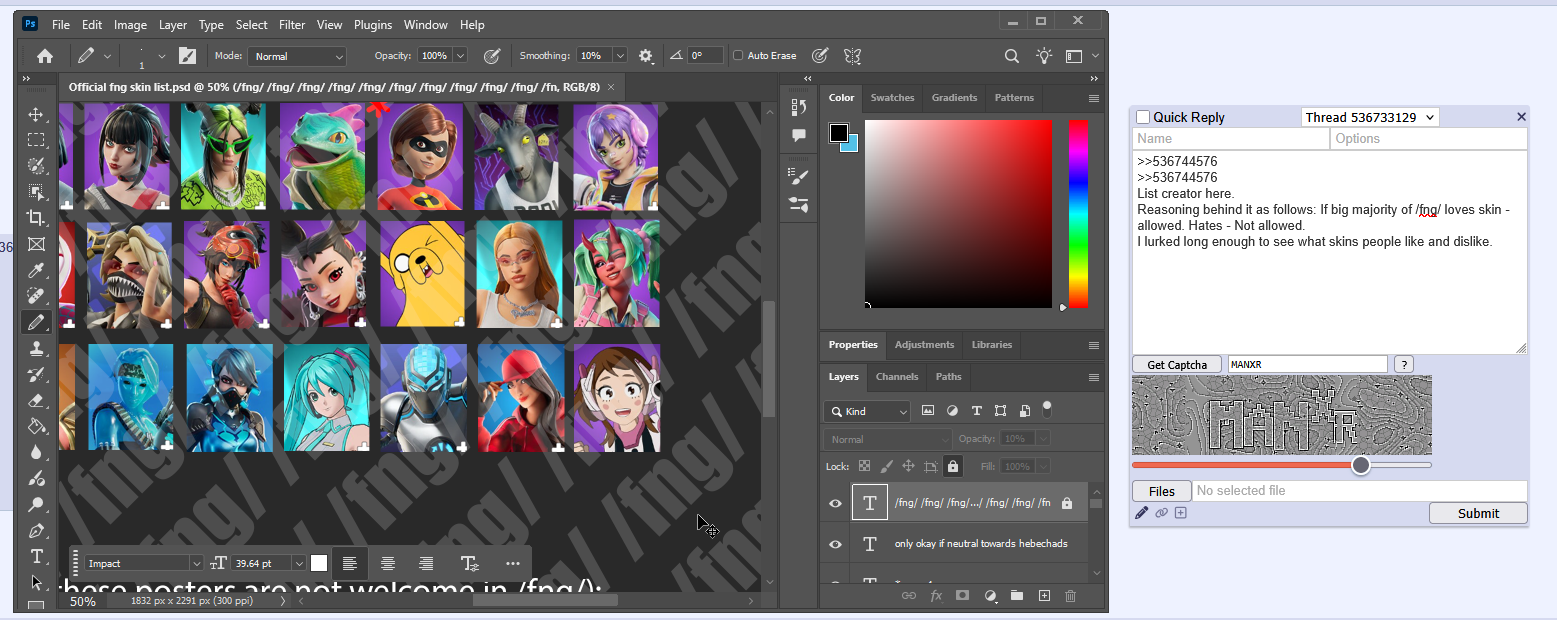Submit the quick reply post
Screen dimensions: 1557x620
[1477, 513]
